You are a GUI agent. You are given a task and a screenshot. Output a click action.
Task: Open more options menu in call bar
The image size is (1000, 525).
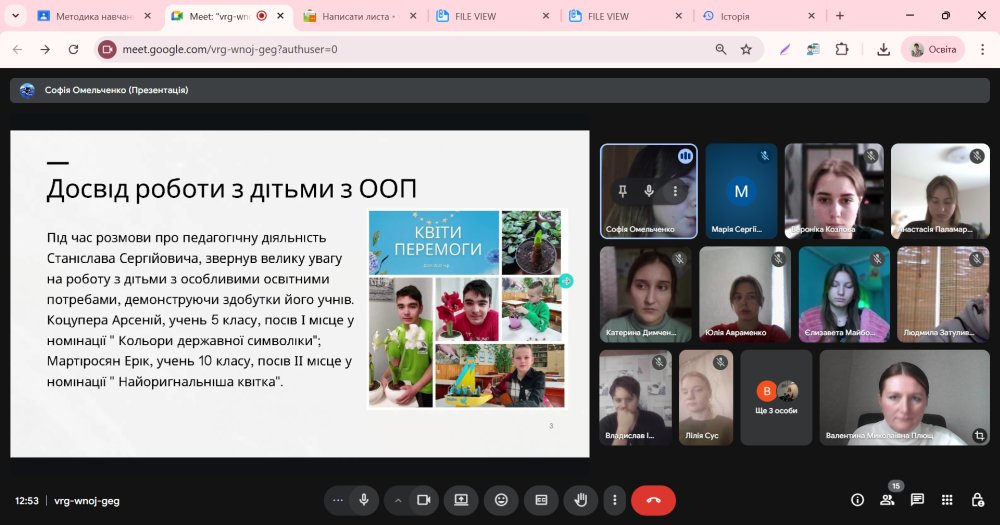coord(615,500)
